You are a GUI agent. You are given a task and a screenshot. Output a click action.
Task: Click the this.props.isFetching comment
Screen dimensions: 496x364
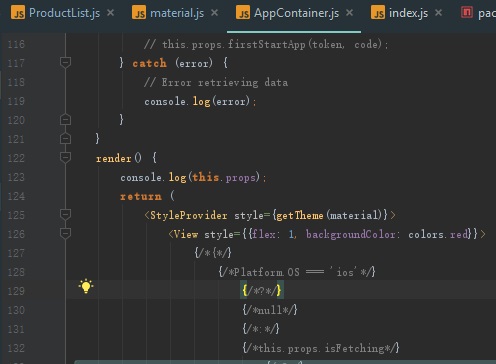click(321, 348)
